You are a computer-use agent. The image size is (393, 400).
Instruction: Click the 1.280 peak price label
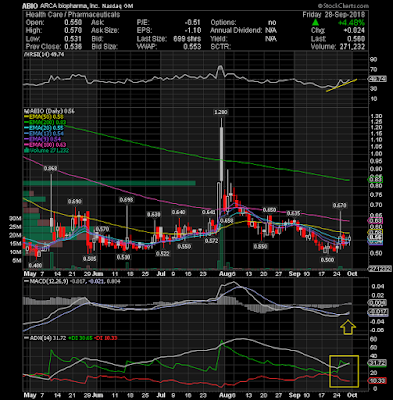(221, 112)
